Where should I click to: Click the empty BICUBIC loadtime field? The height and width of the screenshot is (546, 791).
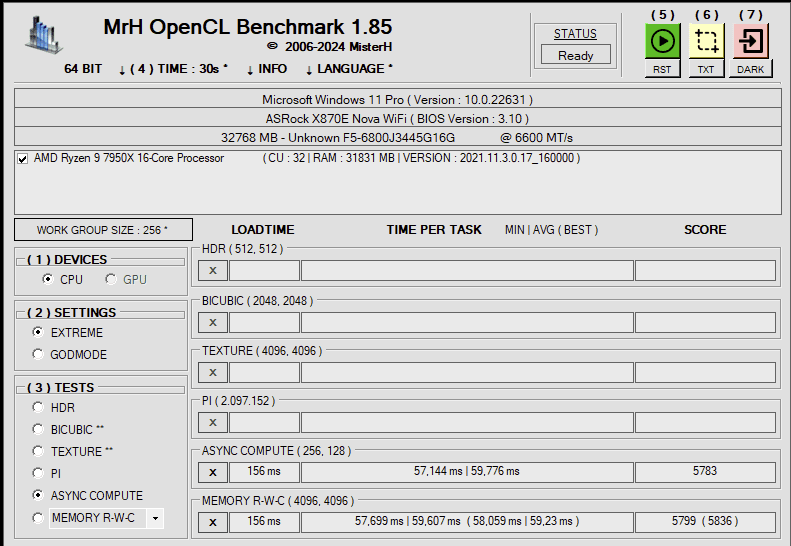[x=264, y=322]
